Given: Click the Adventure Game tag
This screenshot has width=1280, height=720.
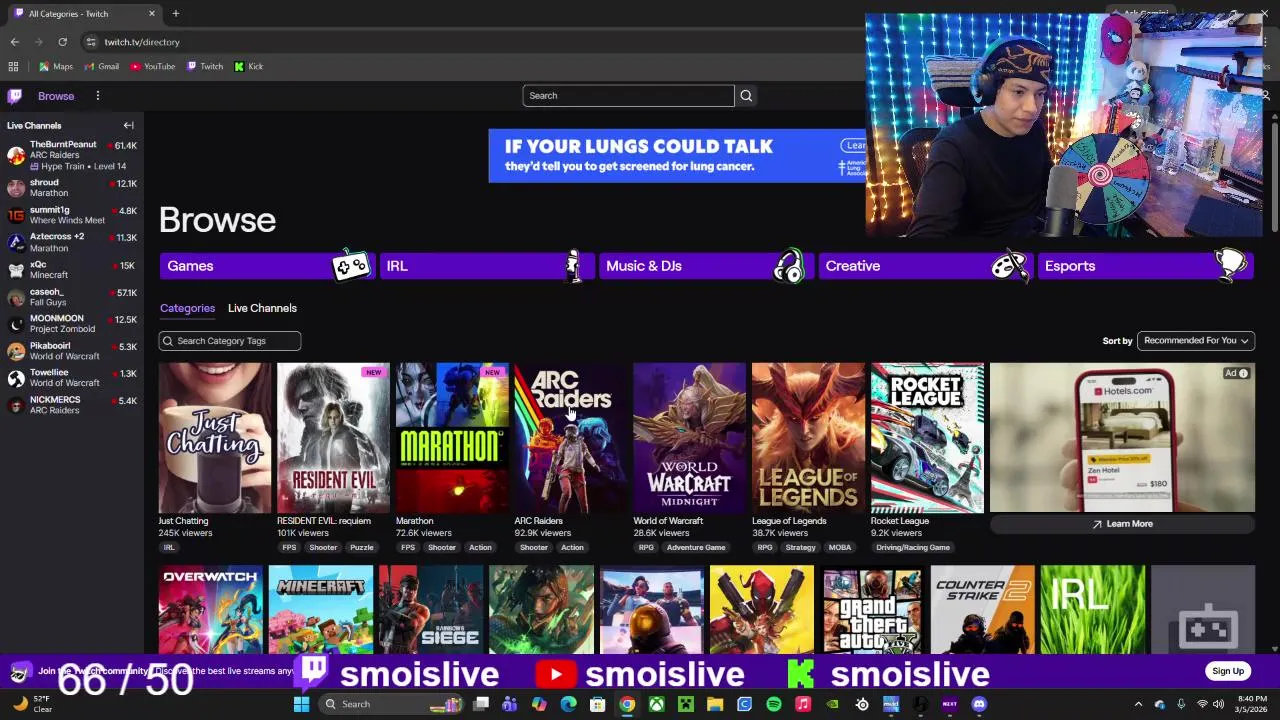Looking at the screenshot, I should pos(696,547).
